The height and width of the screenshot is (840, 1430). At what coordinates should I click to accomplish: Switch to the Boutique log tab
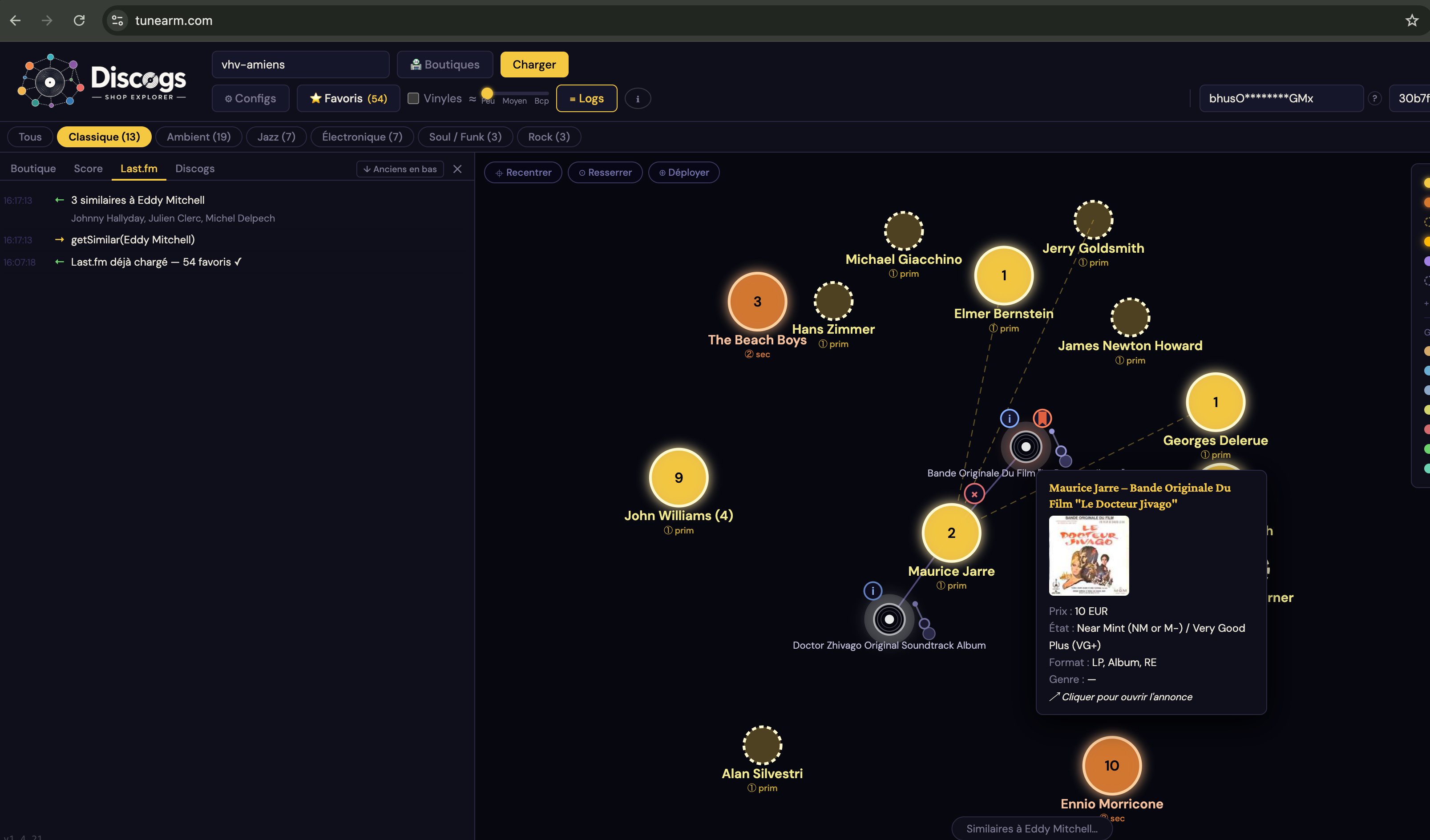33,169
